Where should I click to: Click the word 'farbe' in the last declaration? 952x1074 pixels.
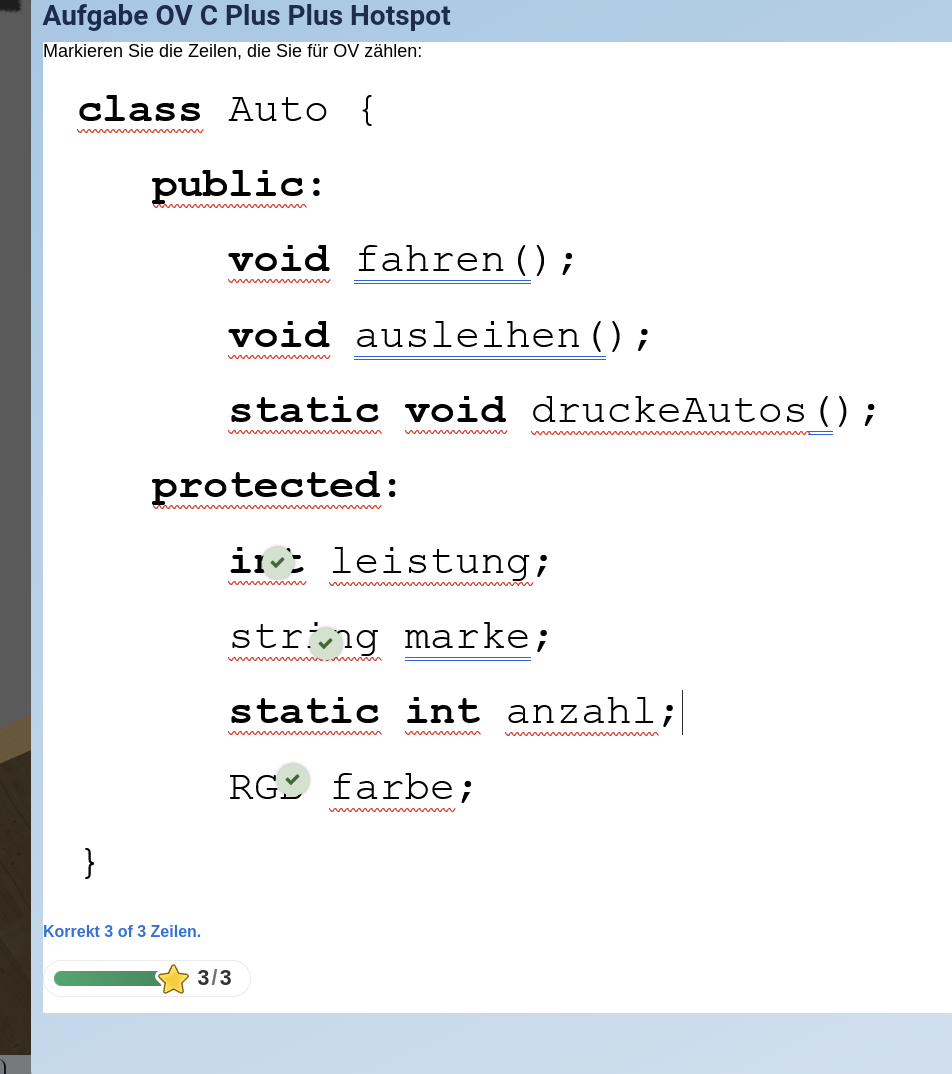point(392,788)
